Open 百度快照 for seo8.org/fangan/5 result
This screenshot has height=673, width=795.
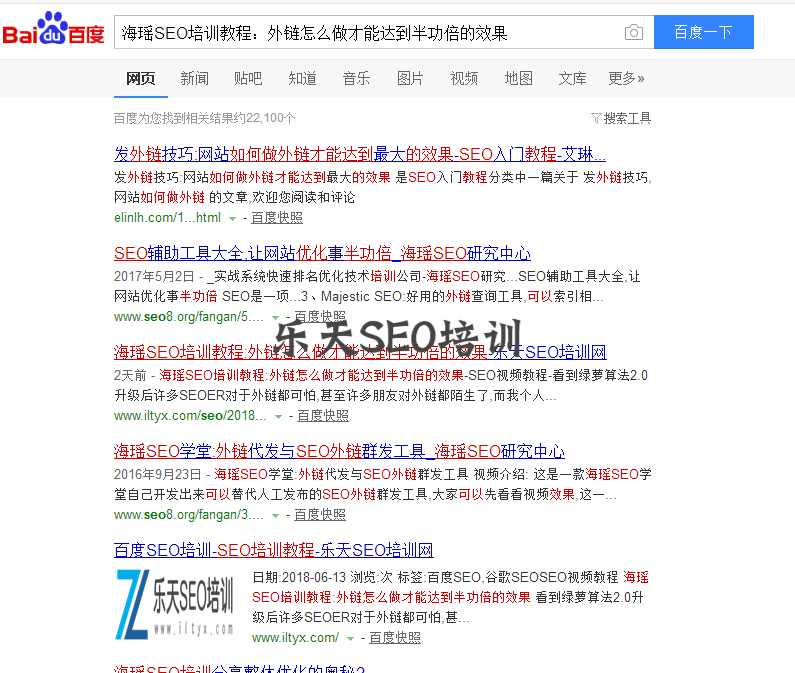320,316
